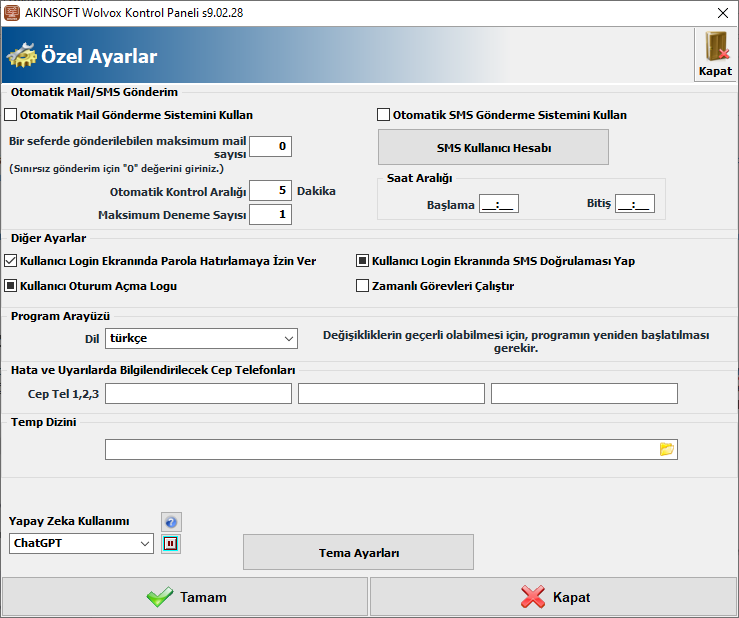Image resolution: width=739 pixels, height=618 pixels.
Task: Click the 'Saat Aralığı' group label
Action: pyautogui.click(x=419, y=178)
